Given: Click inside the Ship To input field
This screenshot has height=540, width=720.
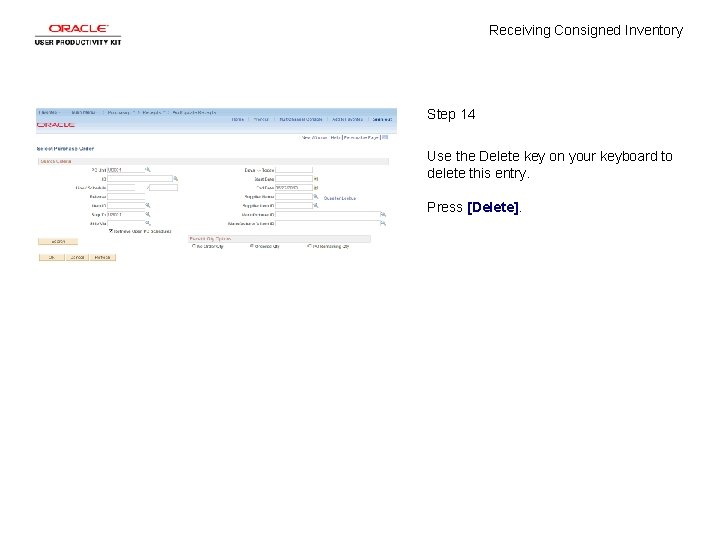Looking at the screenshot, I should click(126, 214).
